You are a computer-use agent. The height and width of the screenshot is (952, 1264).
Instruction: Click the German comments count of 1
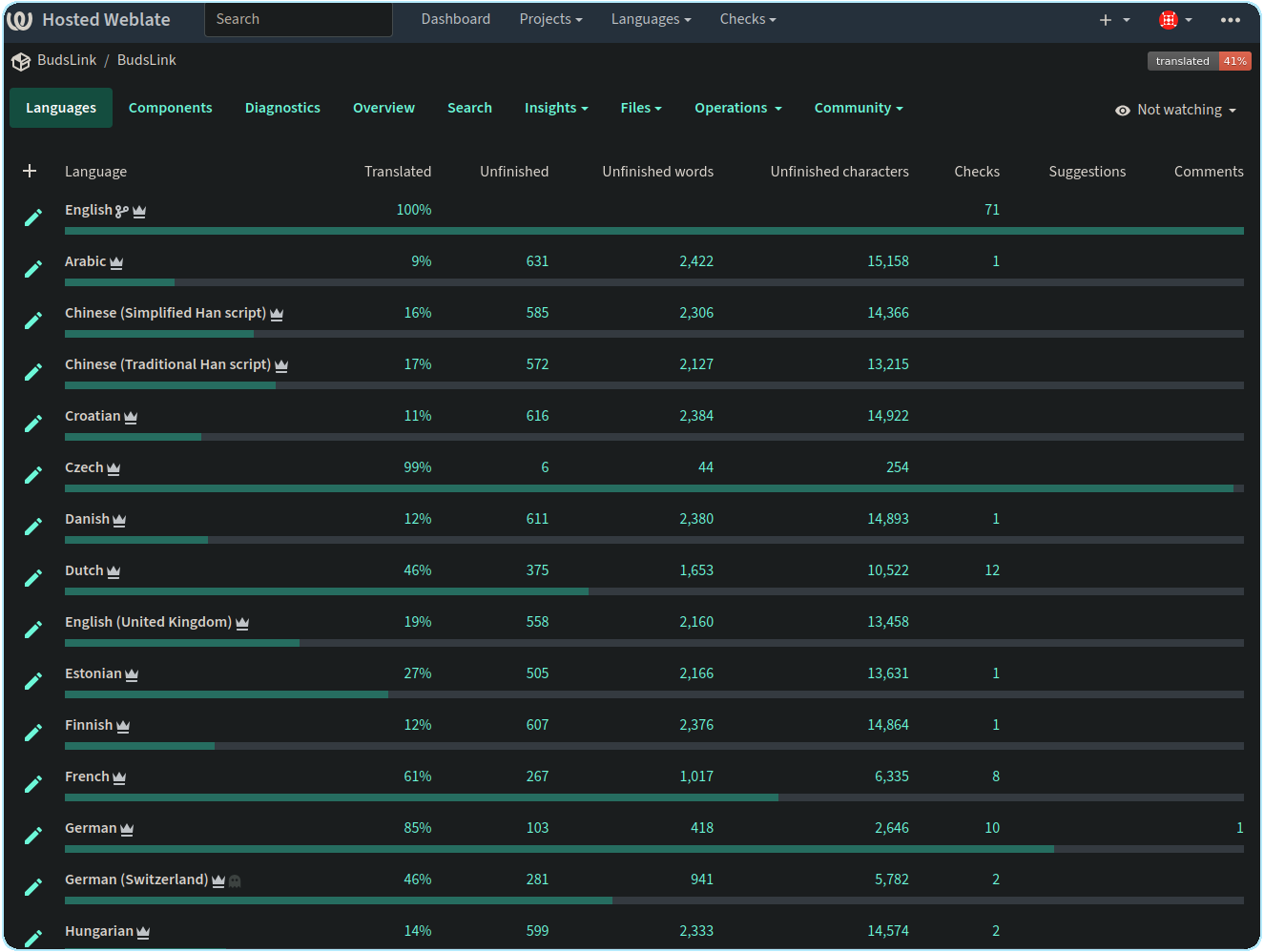click(1239, 828)
